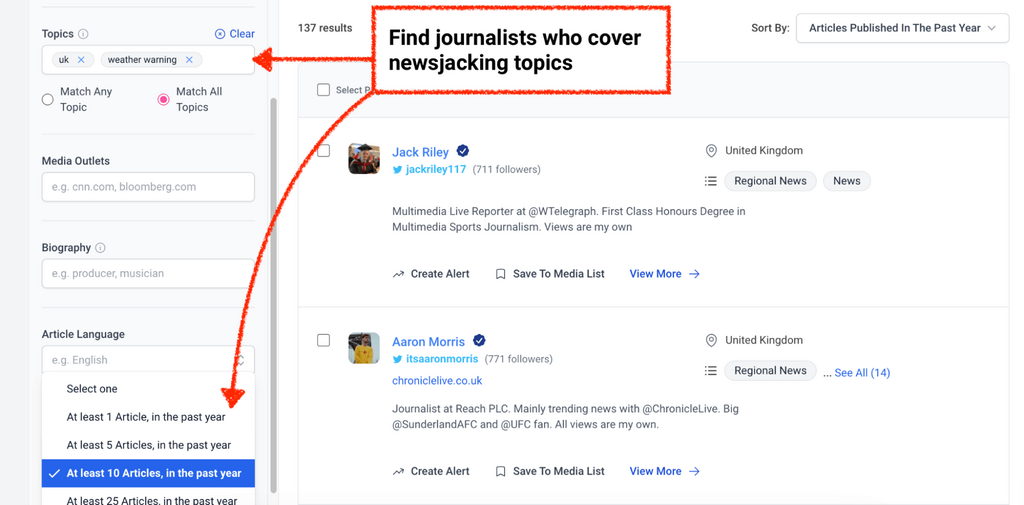Screen dimensions: 1024x505
Task: Open Jack Riley's Twitter handle jackriley117
Action: (435, 170)
